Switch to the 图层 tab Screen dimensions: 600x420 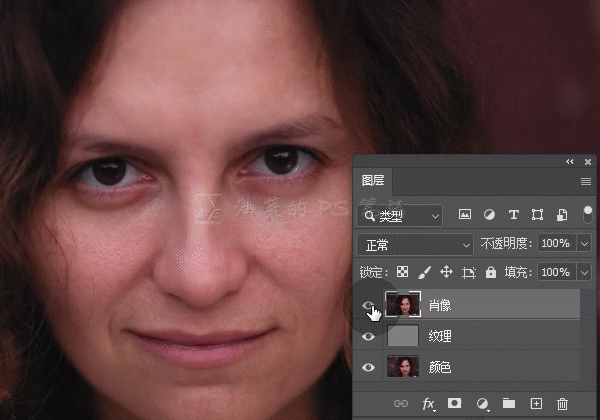click(373, 180)
